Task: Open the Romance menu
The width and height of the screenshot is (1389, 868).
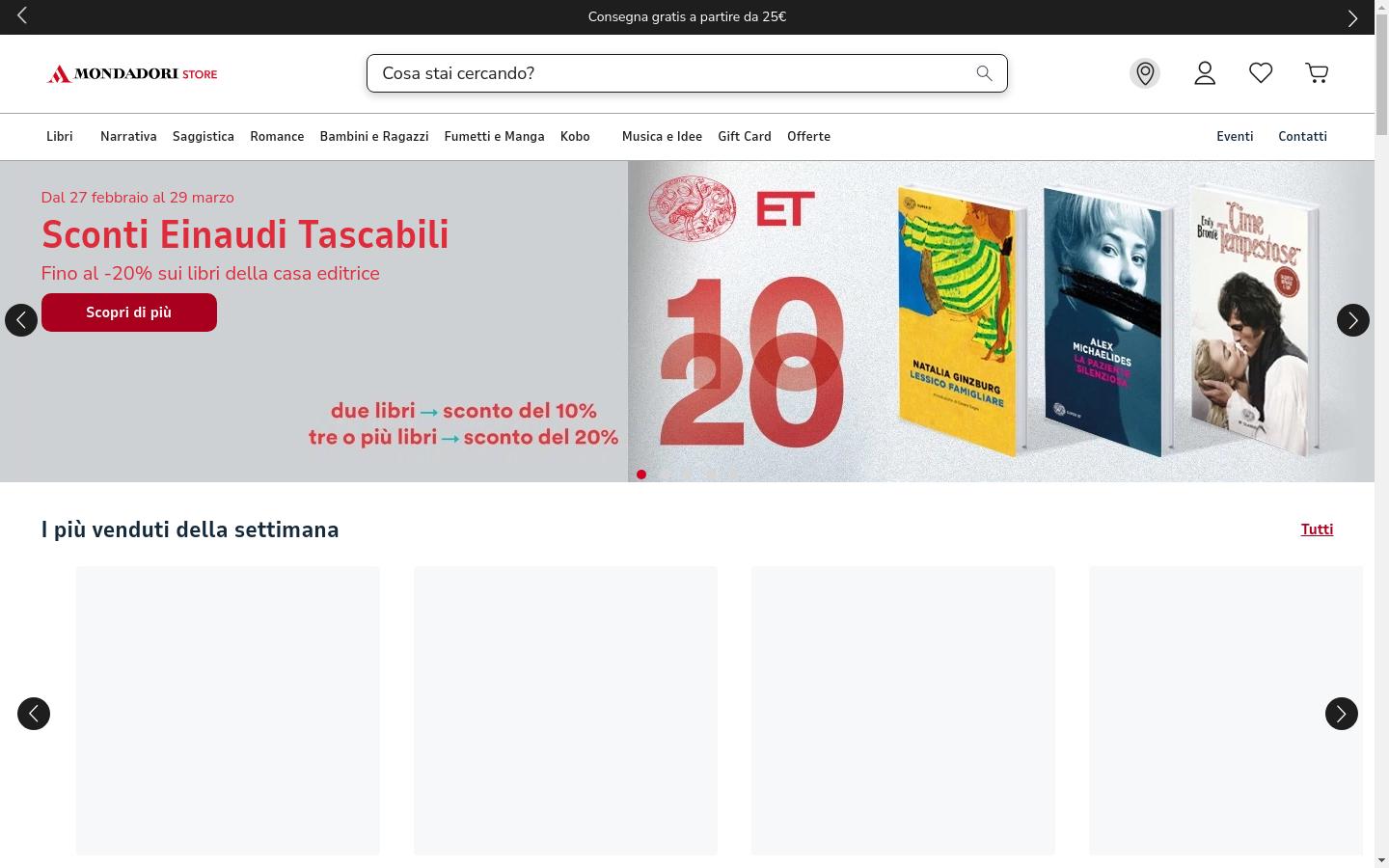Action: 277,137
